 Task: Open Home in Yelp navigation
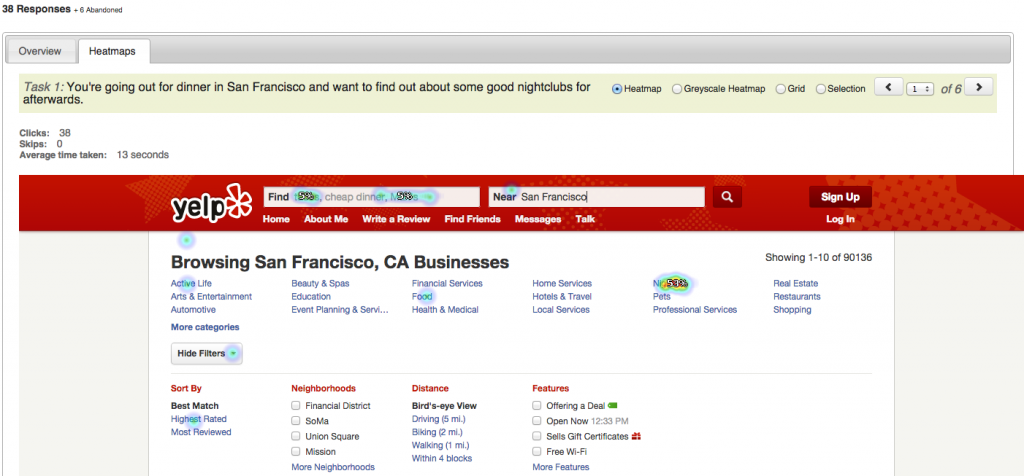click(276, 219)
